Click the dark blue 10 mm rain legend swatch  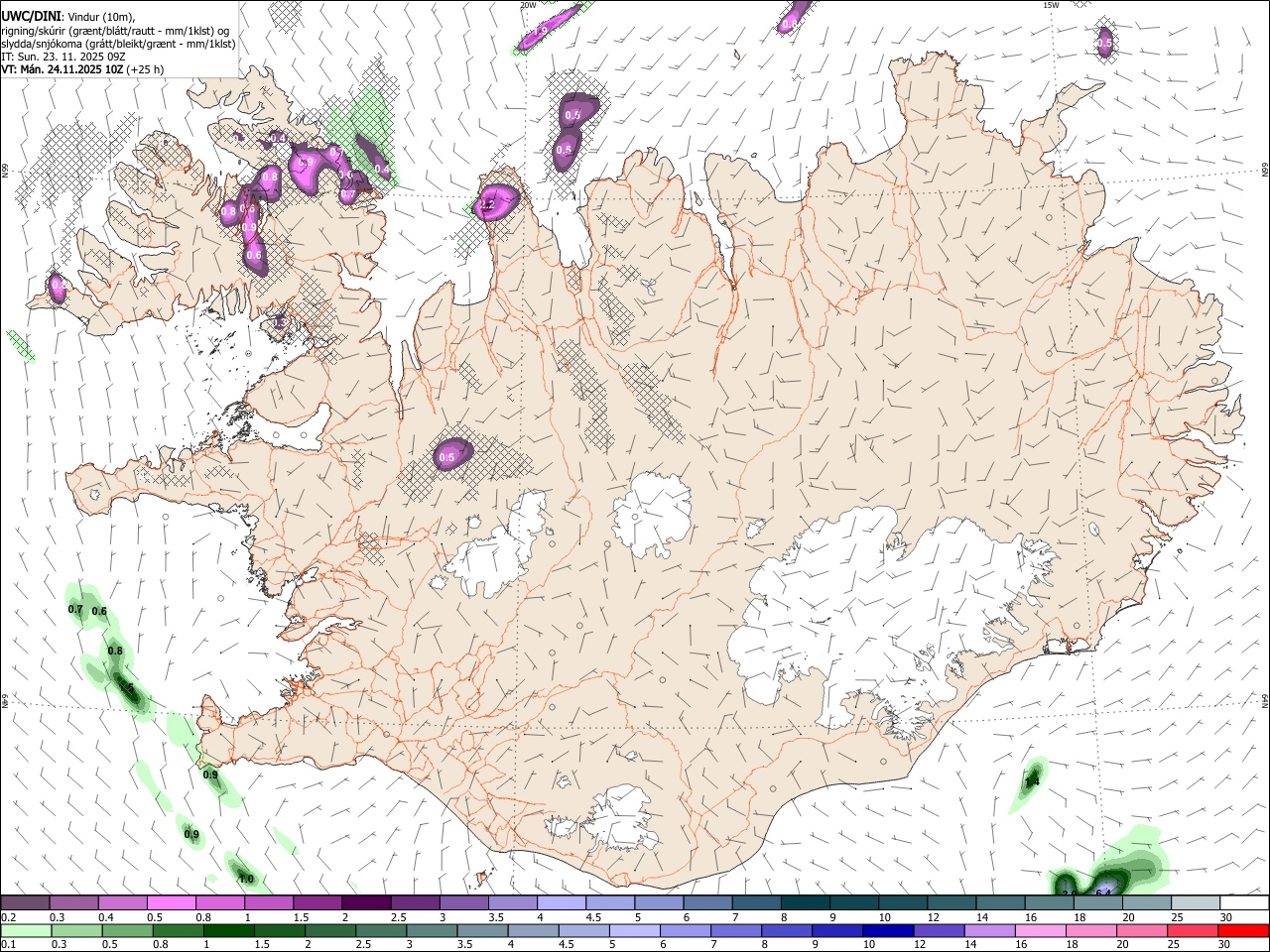point(886,930)
